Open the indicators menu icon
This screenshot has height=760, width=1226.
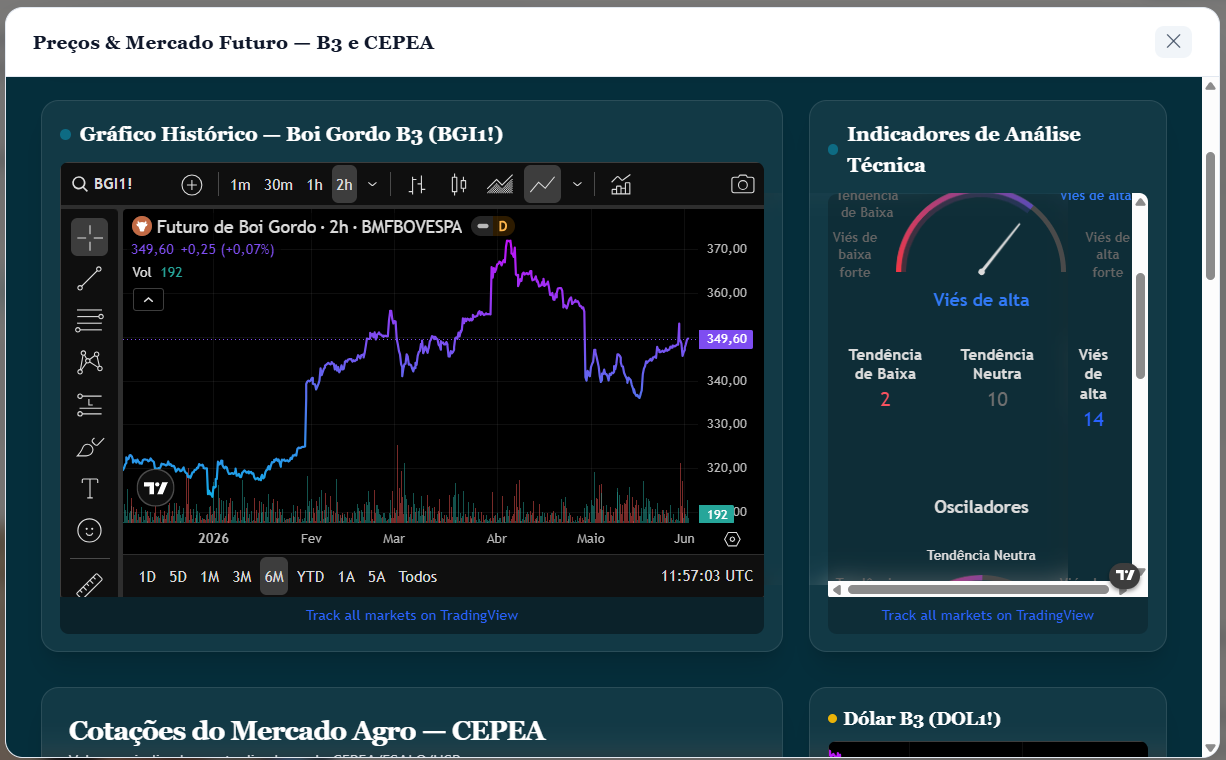[621, 184]
